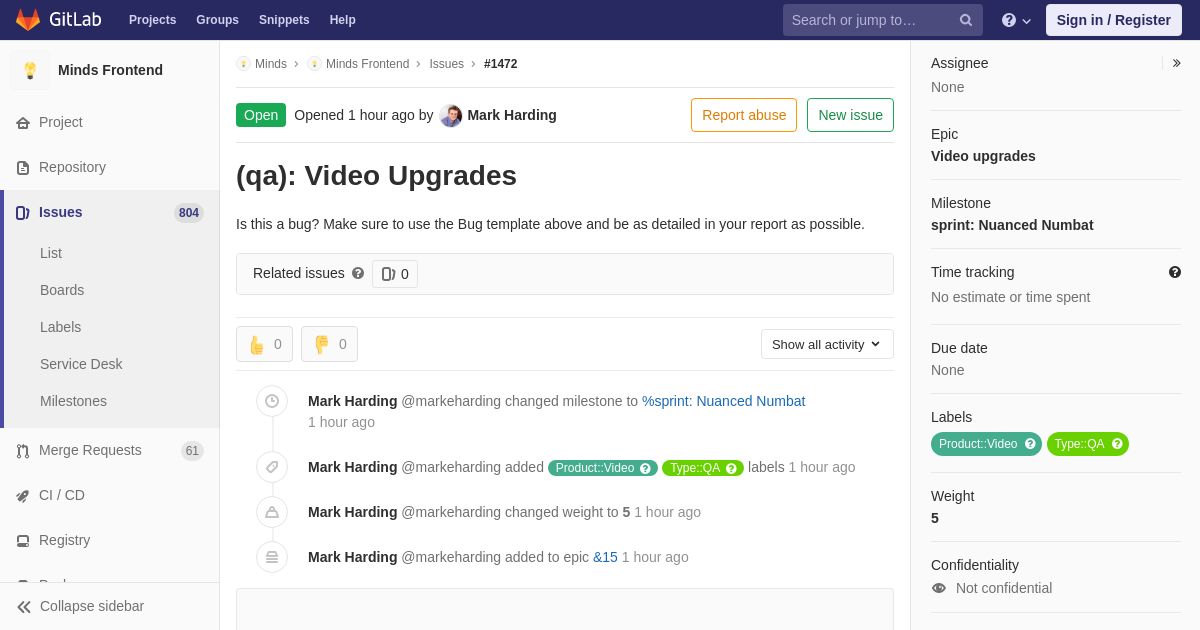Open the Snippets page
1200x630 pixels.
(284, 20)
